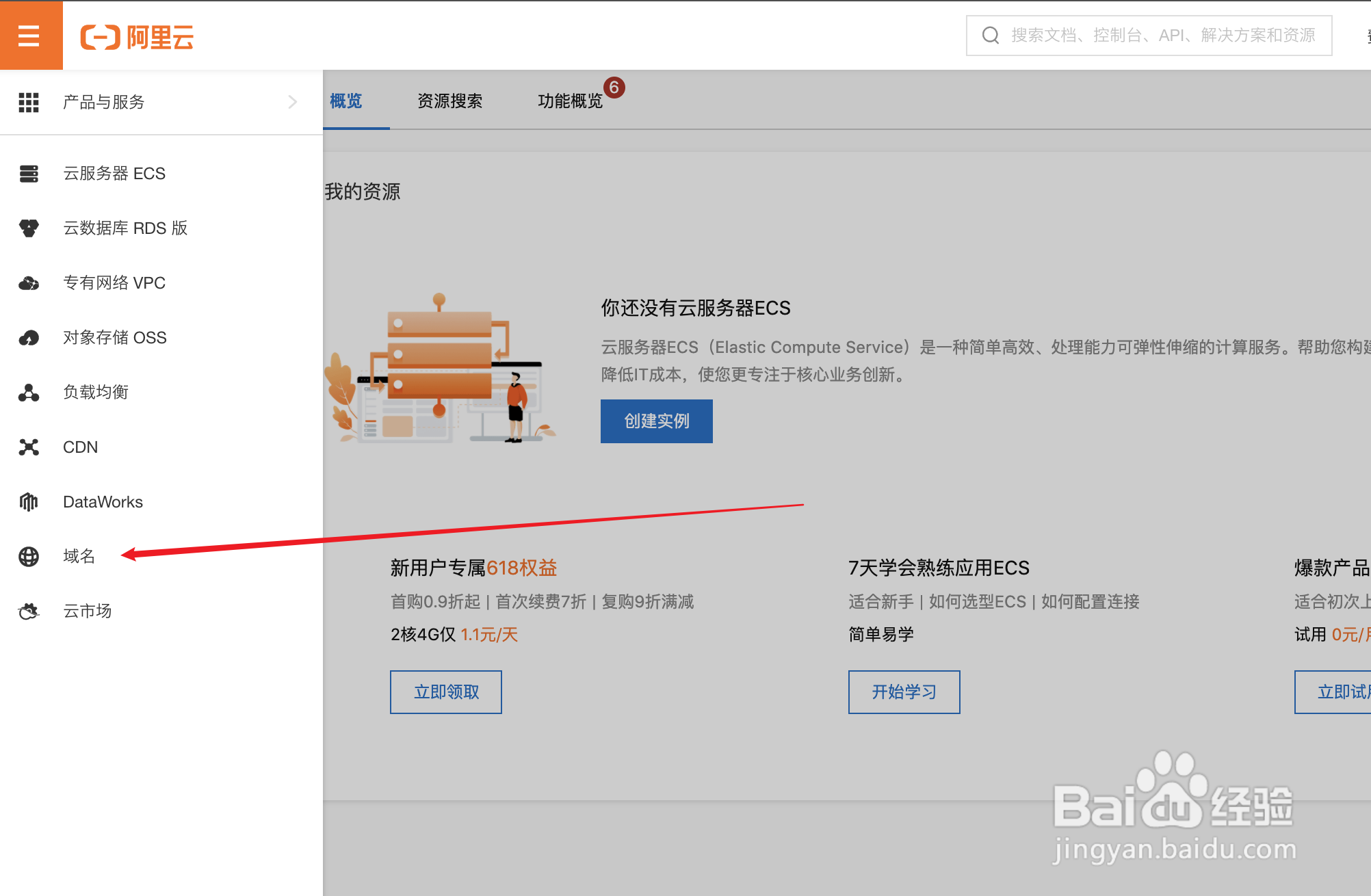Click the 阿里云 logo
This screenshot has width=1371, height=896.
point(137,37)
